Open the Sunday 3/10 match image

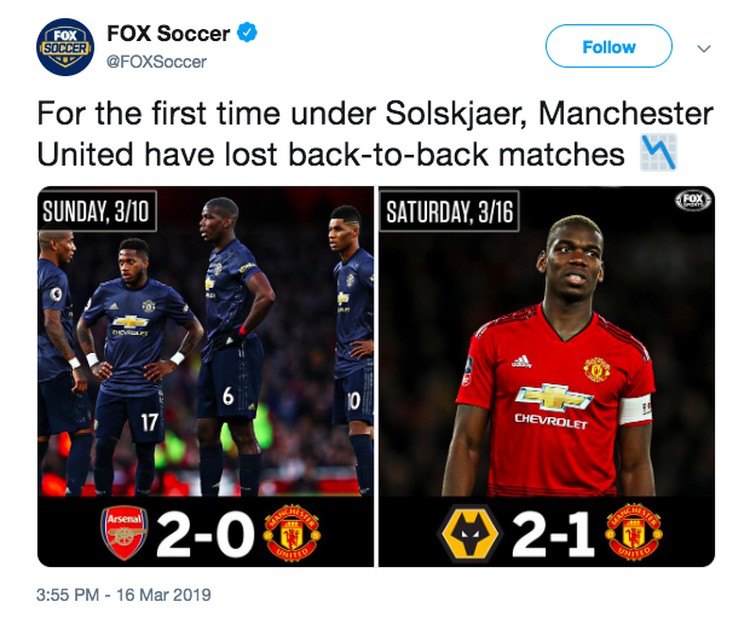206,376
